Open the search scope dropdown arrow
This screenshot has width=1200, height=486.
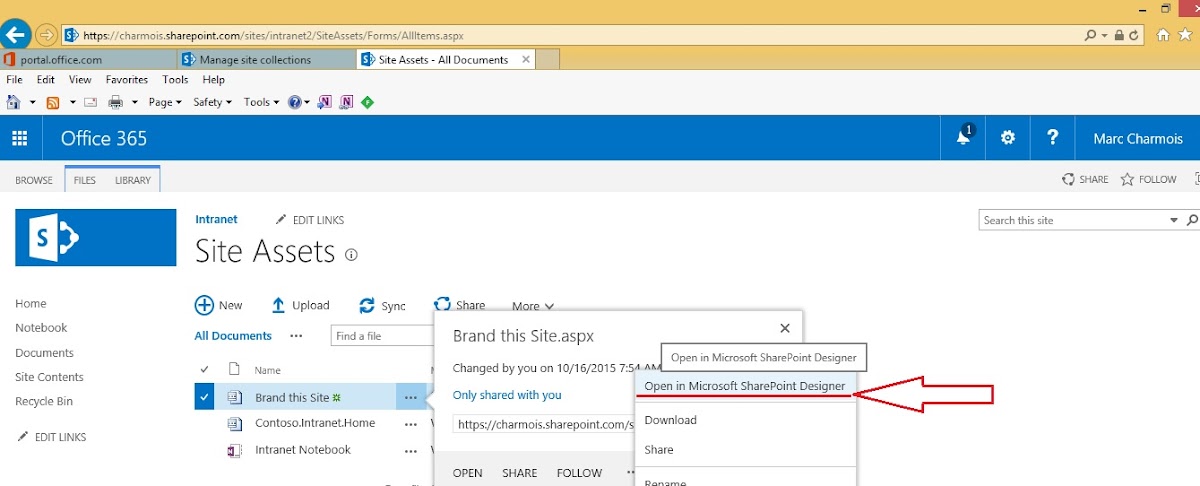1174,220
